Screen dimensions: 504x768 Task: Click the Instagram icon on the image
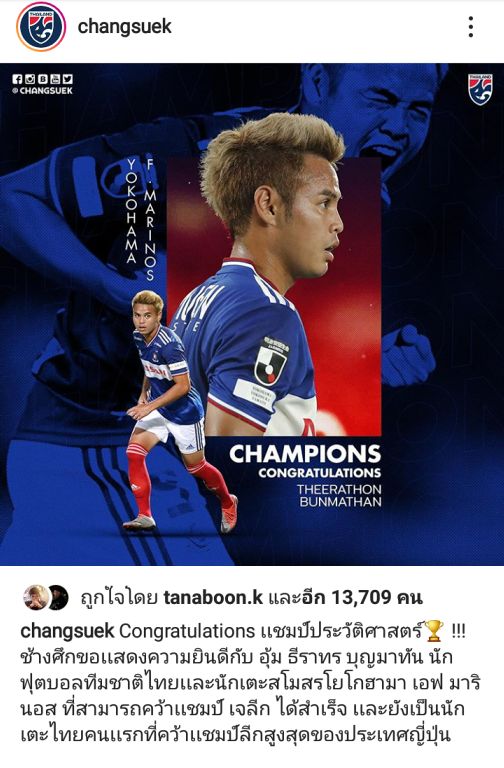30,79
